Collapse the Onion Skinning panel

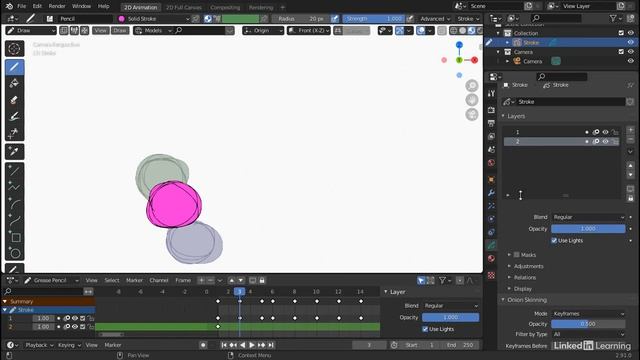click(x=527, y=300)
